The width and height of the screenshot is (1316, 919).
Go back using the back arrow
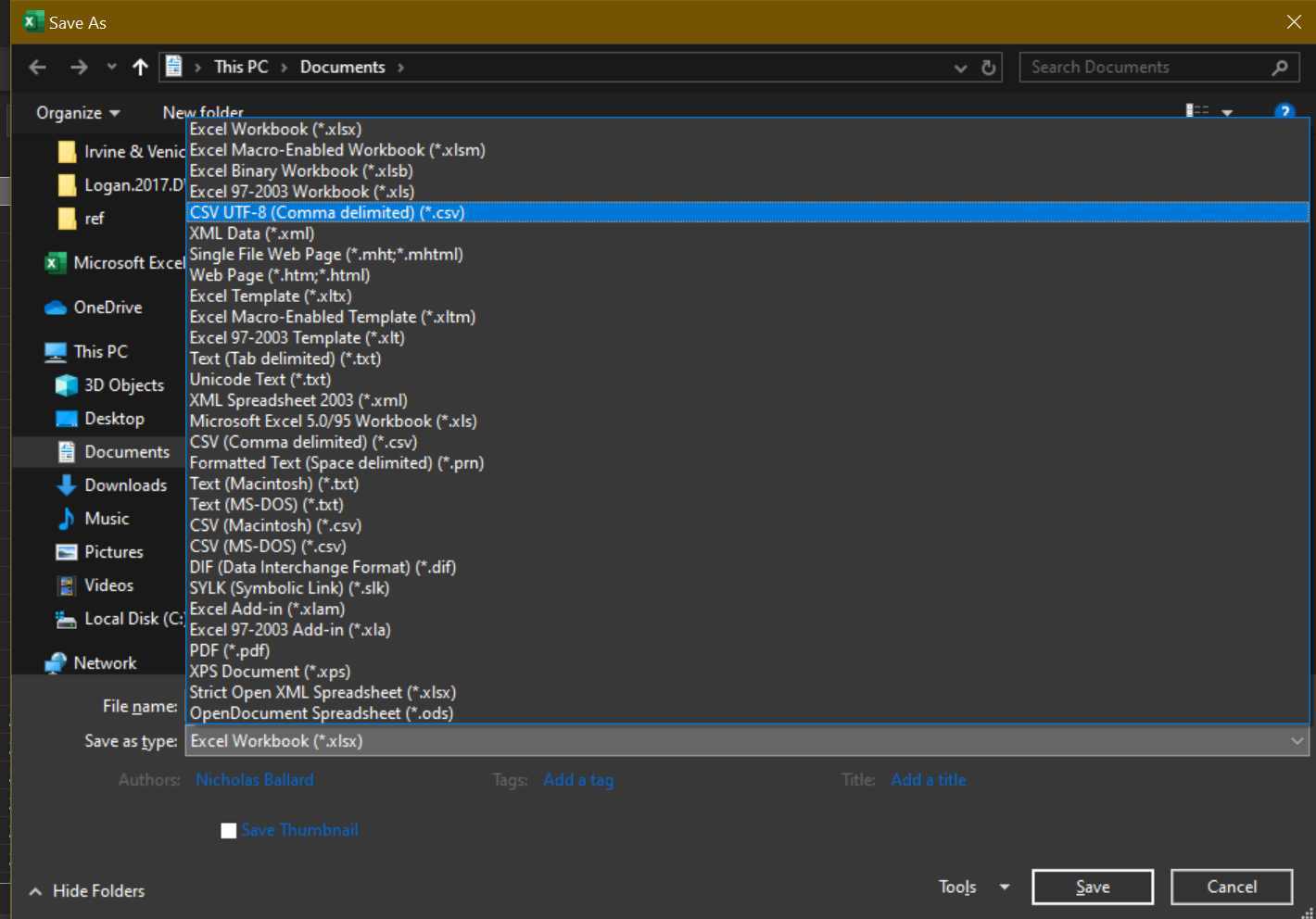pos(37,67)
